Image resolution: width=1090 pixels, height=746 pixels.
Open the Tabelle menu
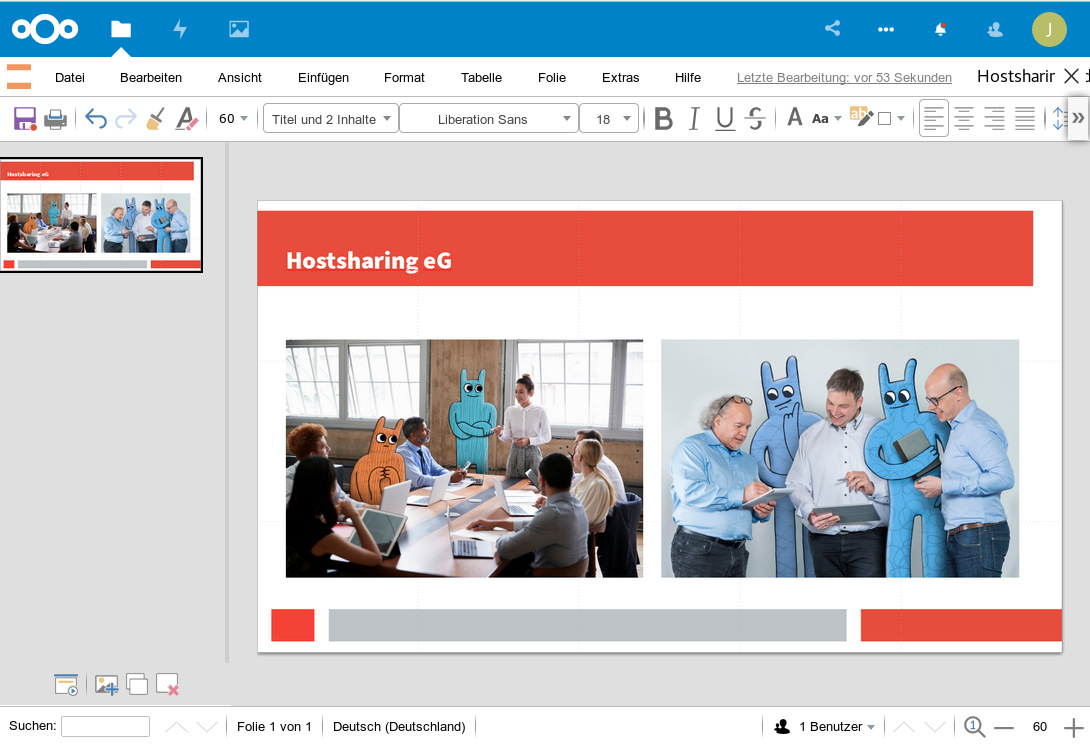coord(481,78)
